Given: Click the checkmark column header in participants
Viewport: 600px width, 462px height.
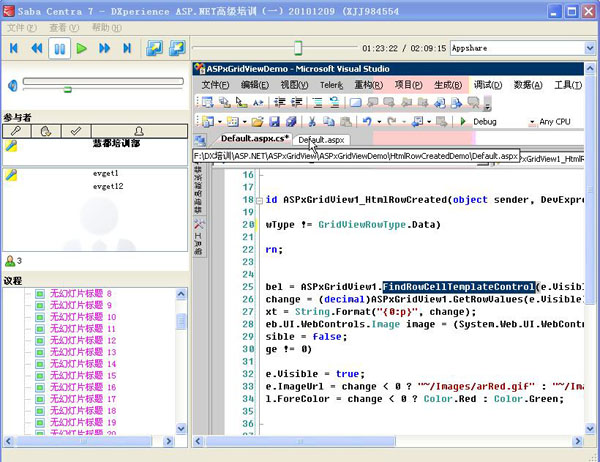Looking at the screenshot, I should 74,131.
